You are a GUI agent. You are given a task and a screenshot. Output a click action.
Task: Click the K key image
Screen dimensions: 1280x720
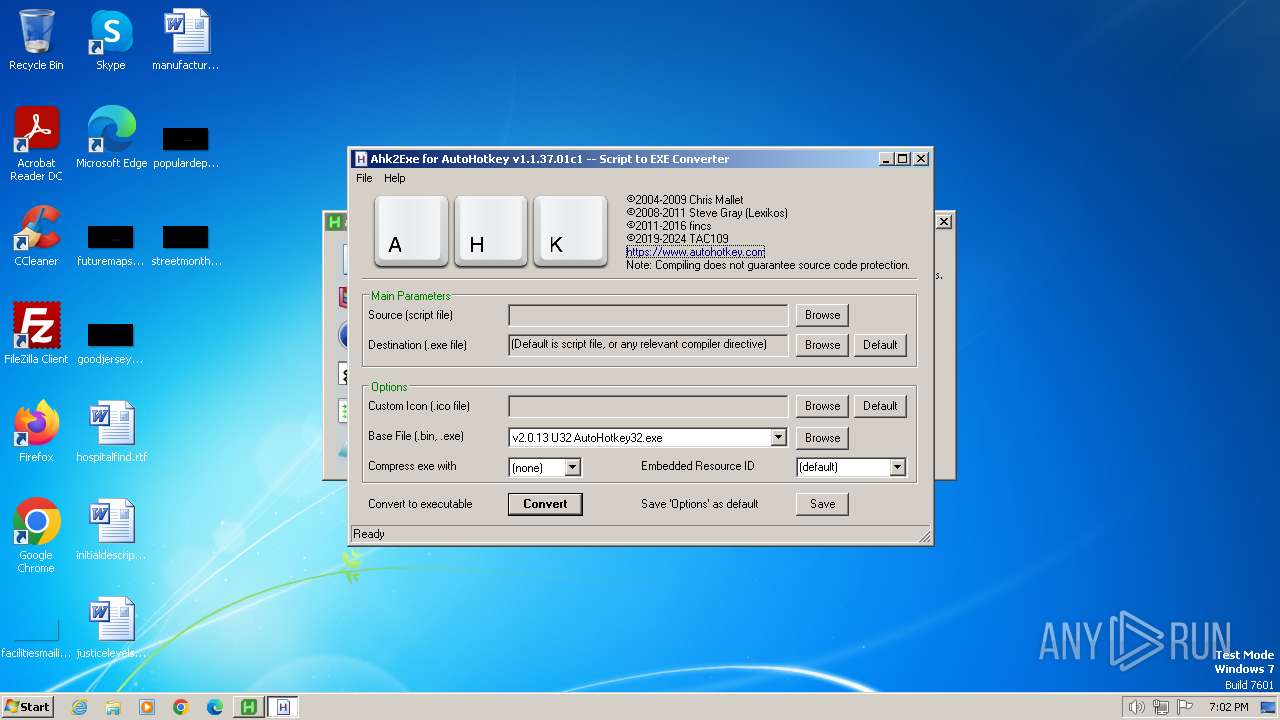570,231
